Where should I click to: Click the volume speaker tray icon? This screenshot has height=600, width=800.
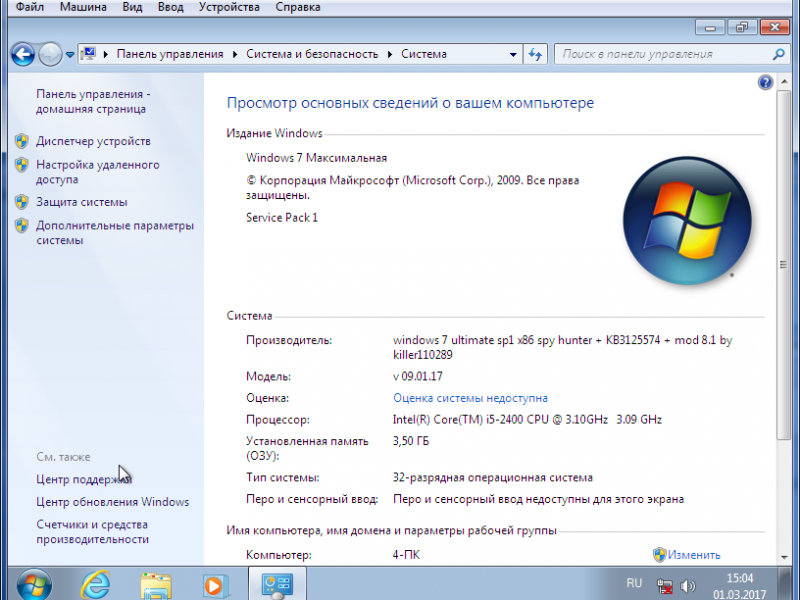click(x=688, y=586)
